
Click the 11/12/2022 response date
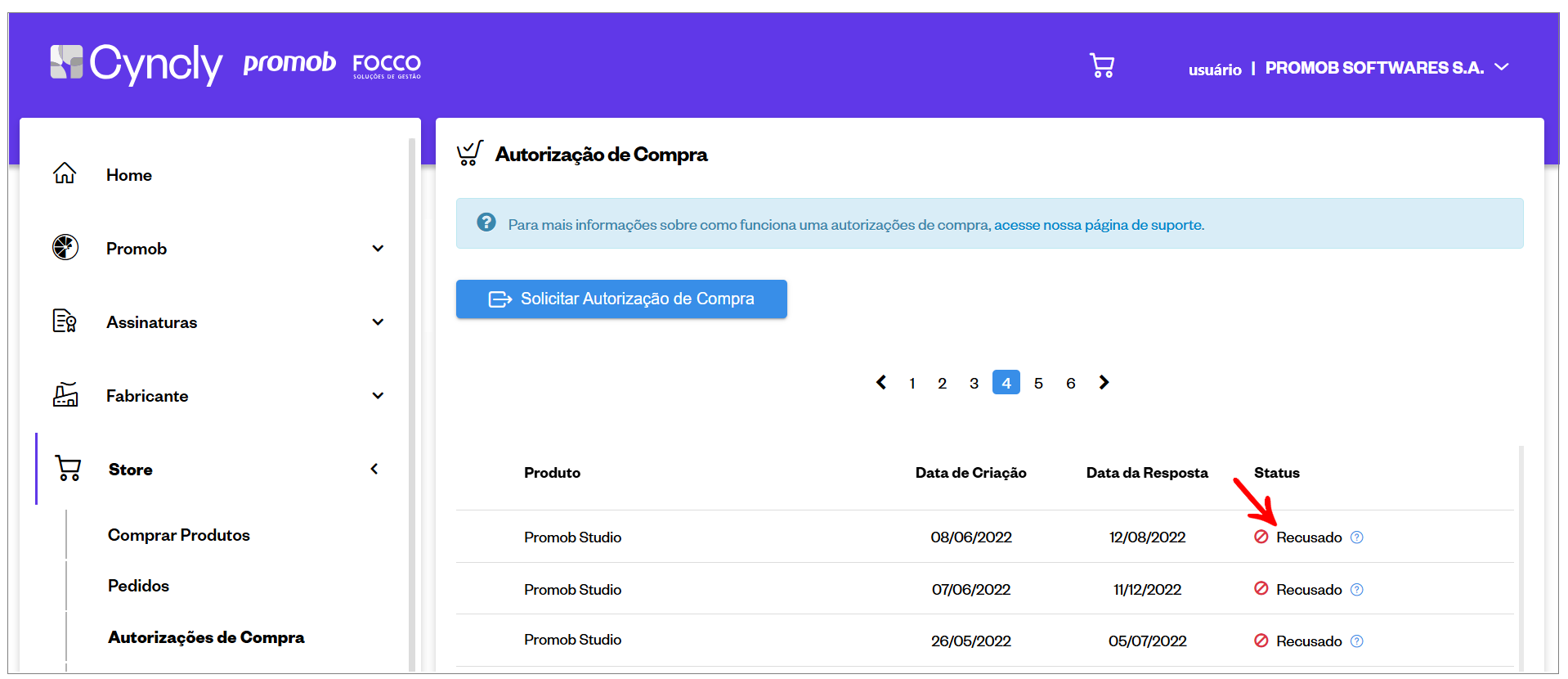[x=1147, y=590]
